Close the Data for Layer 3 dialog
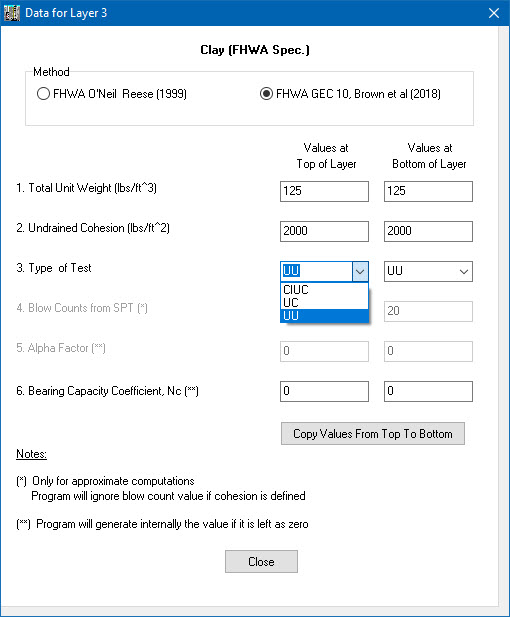 coord(493,13)
